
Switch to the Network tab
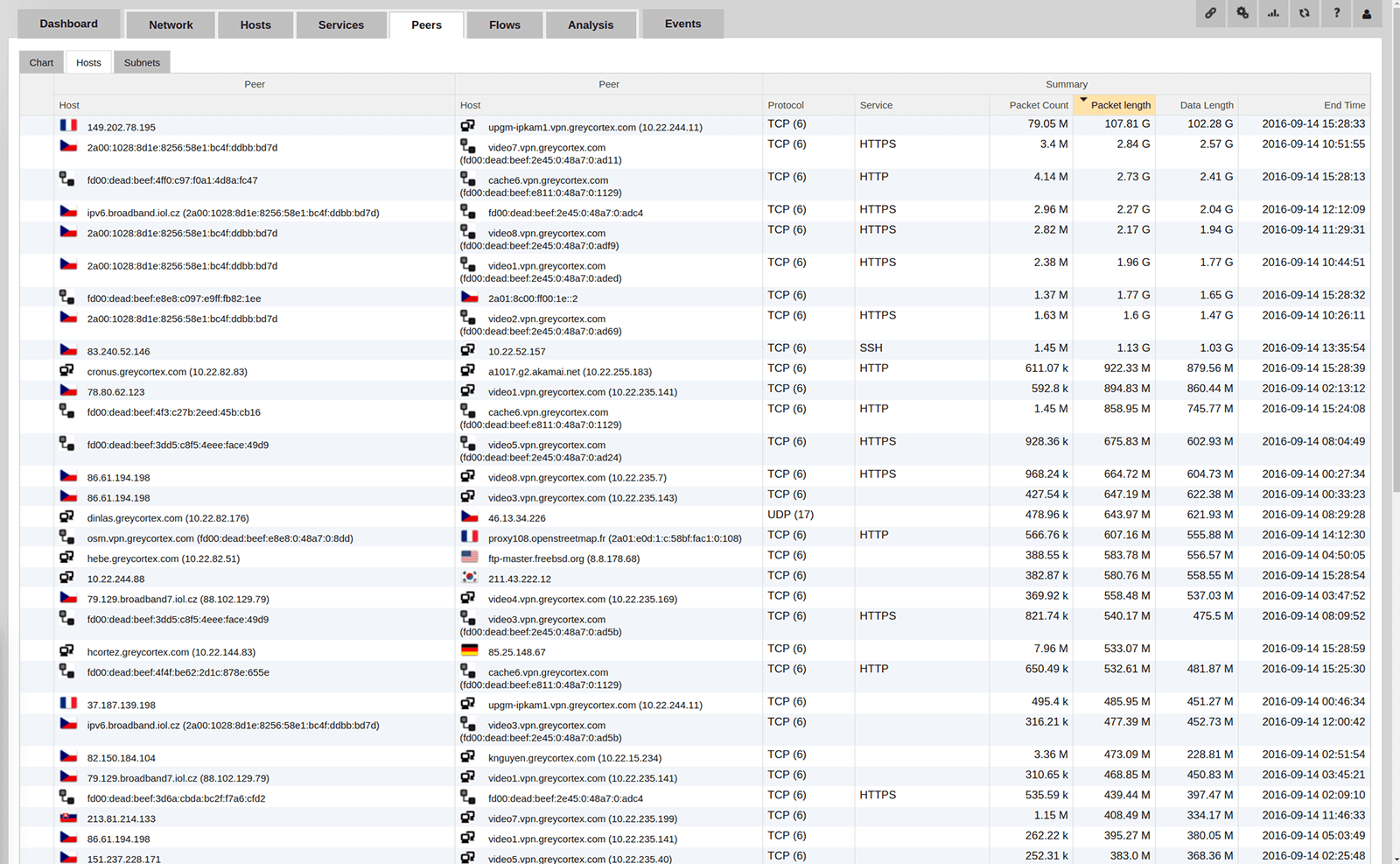point(171,25)
